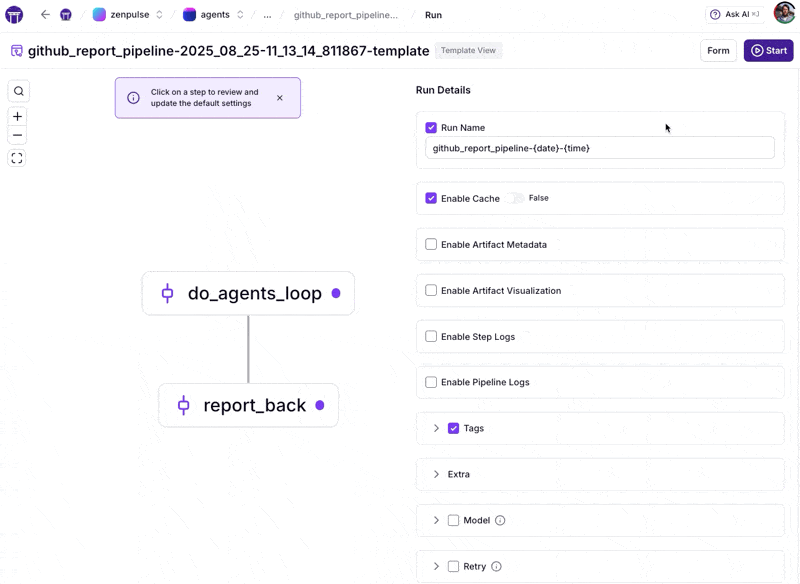Click the Retry info icon
The image size is (800, 584).
point(496,566)
